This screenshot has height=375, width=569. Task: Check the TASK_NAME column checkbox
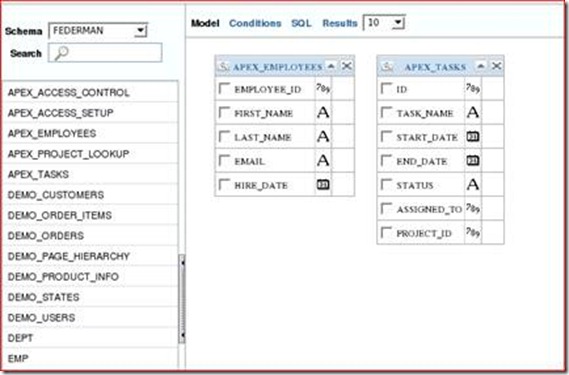tap(386, 112)
